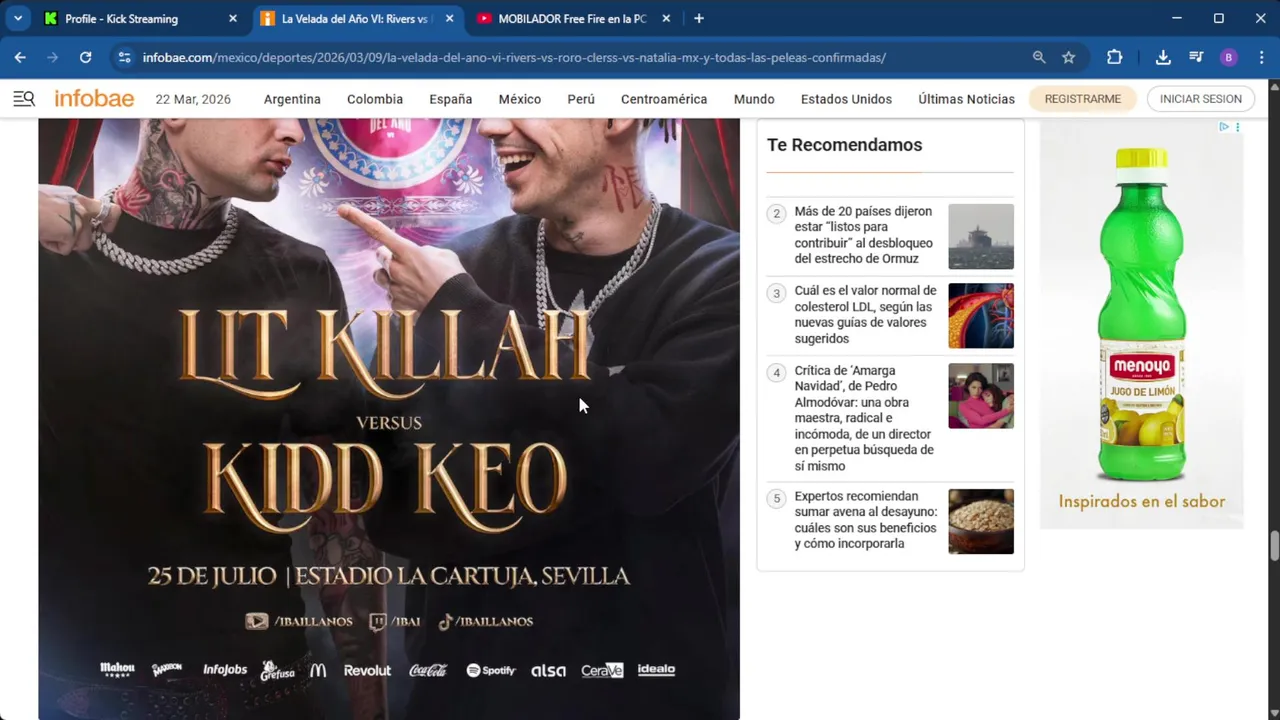Image resolution: width=1280 pixels, height=720 pixels.
Task: Open the Perú section
Action: point(581,99)
